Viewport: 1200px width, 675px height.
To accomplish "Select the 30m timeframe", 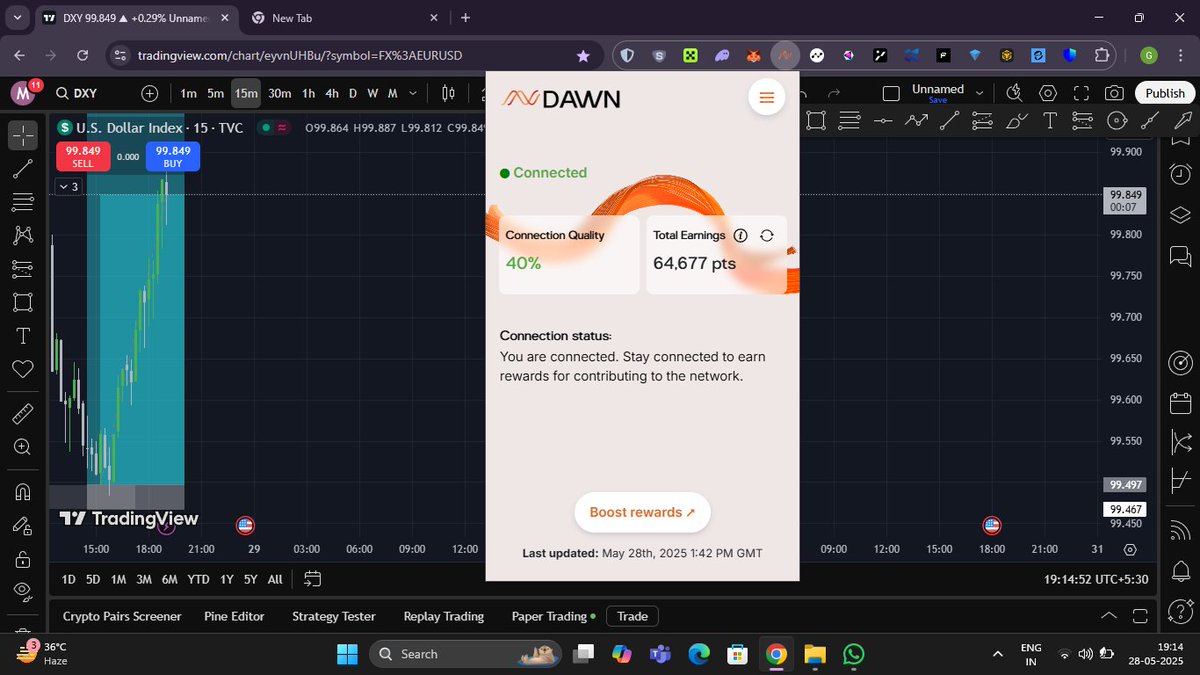I will pos(280,93).
